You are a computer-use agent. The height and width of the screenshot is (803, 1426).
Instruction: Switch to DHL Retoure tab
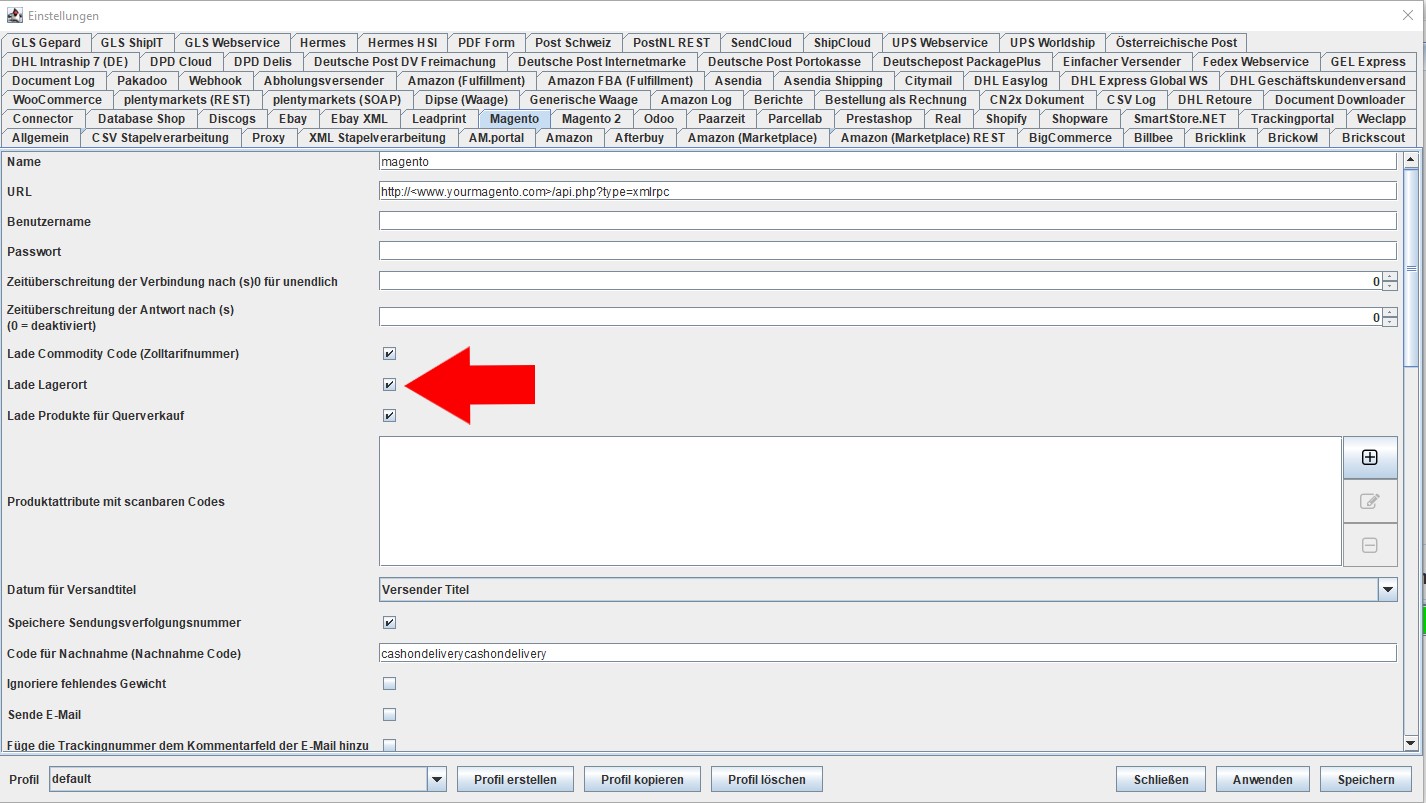point(1215,100)
